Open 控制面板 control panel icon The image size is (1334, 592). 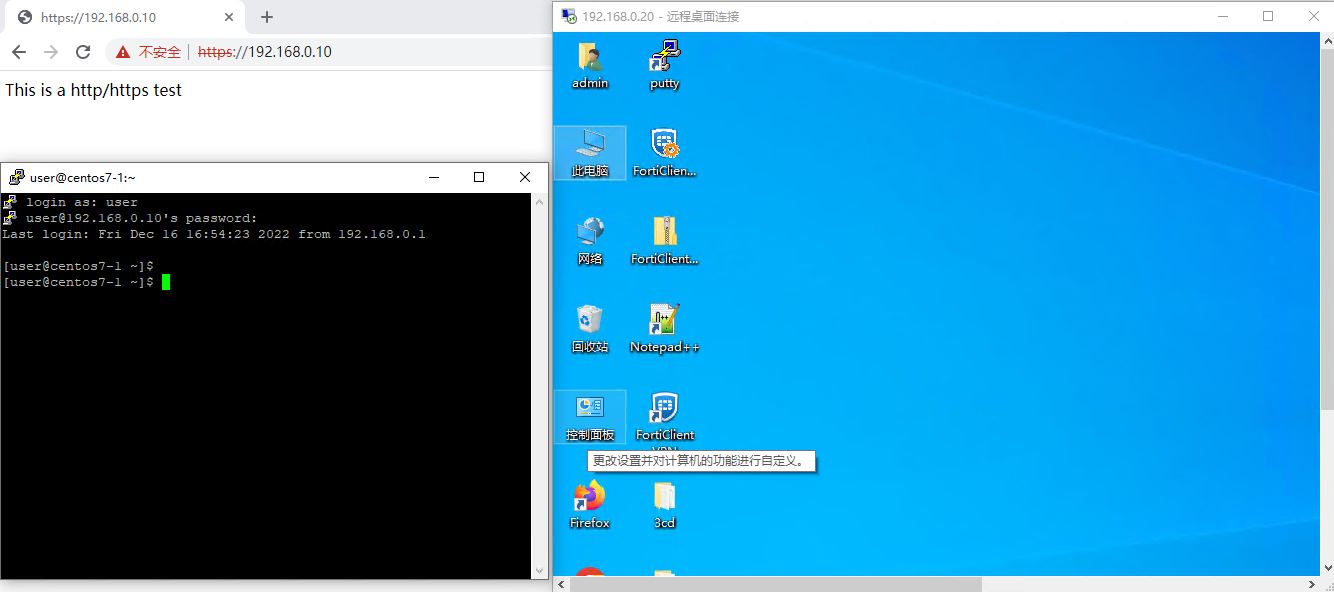point(590,410)
